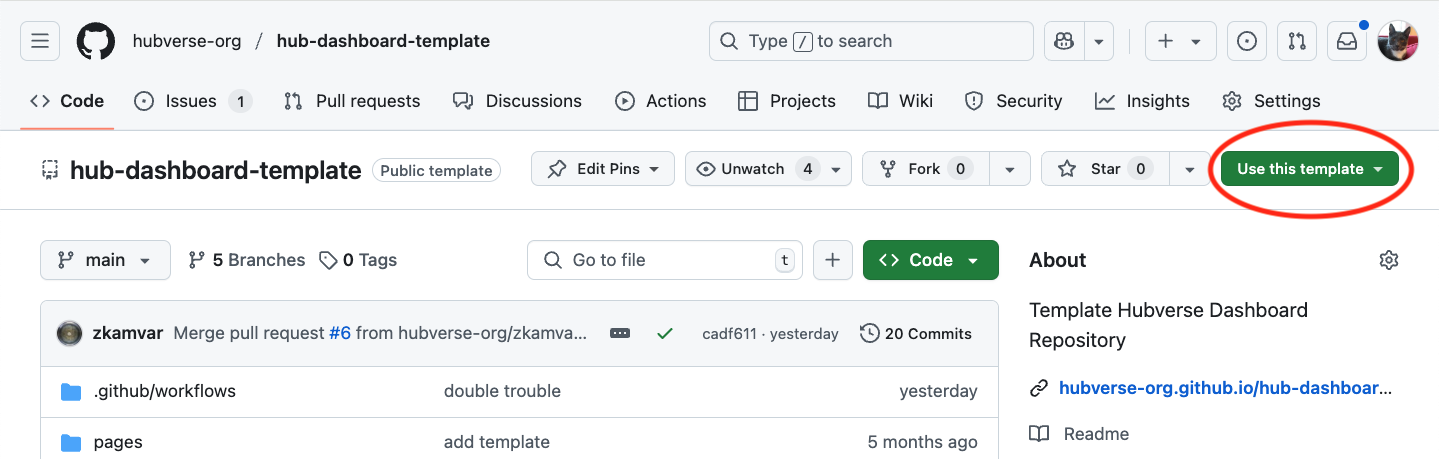1439x459 pixels.
Task: Click the green commit status checkmark
Action: tap(664, 333)
